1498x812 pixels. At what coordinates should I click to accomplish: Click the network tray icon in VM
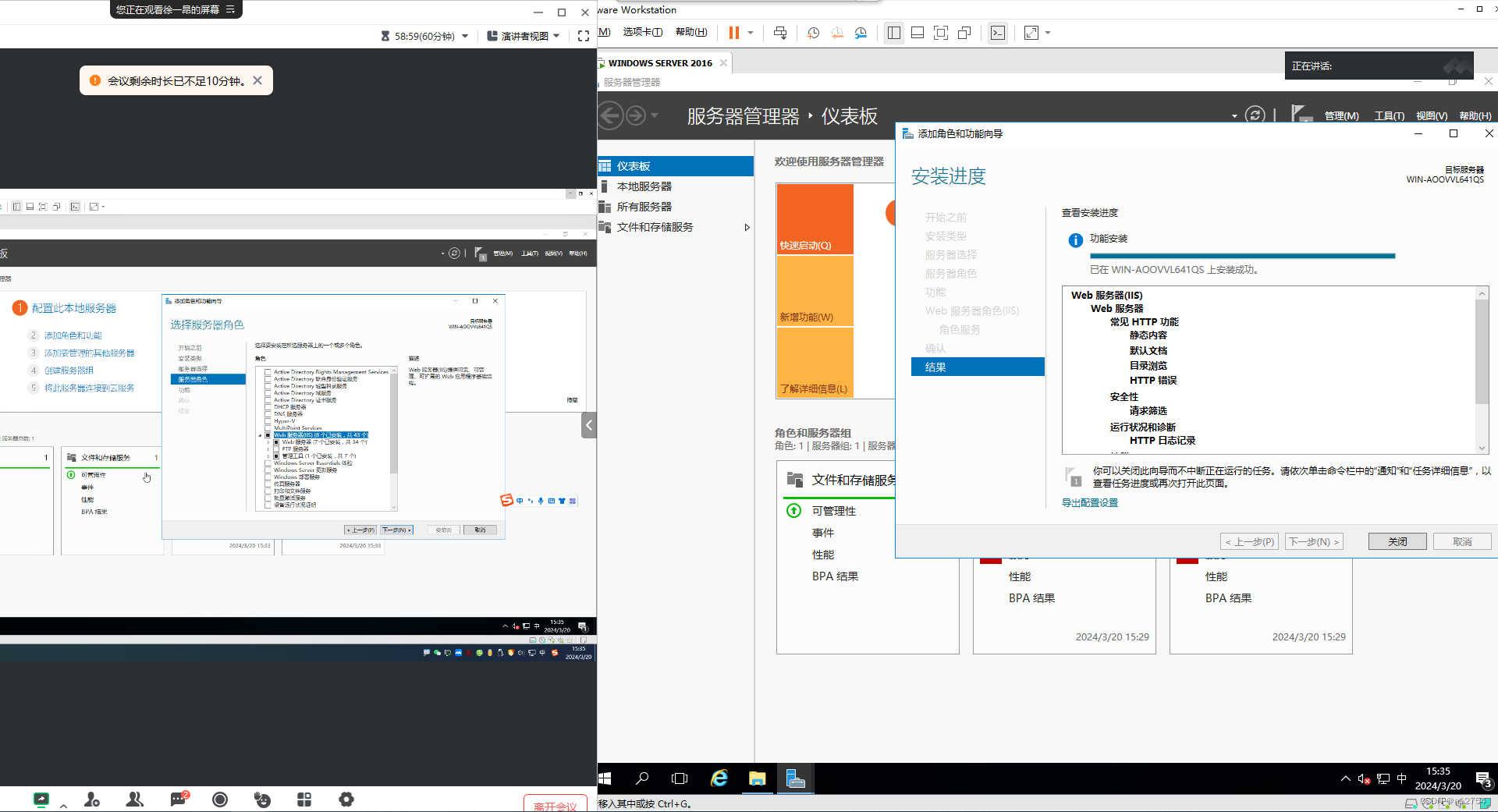click(x=1383, y=778)
